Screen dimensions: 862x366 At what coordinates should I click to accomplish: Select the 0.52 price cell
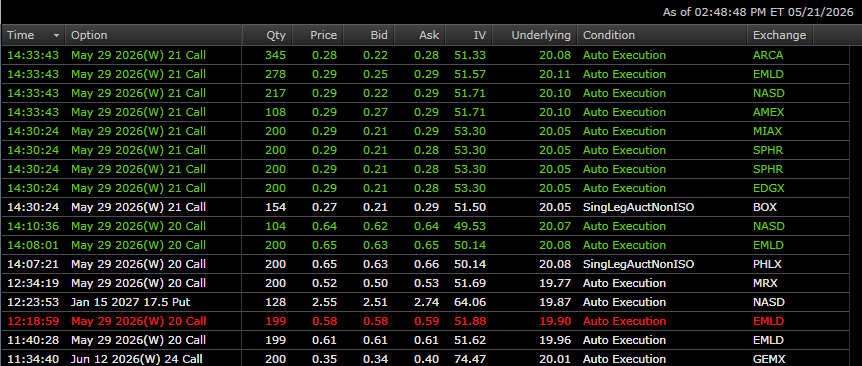324,283
